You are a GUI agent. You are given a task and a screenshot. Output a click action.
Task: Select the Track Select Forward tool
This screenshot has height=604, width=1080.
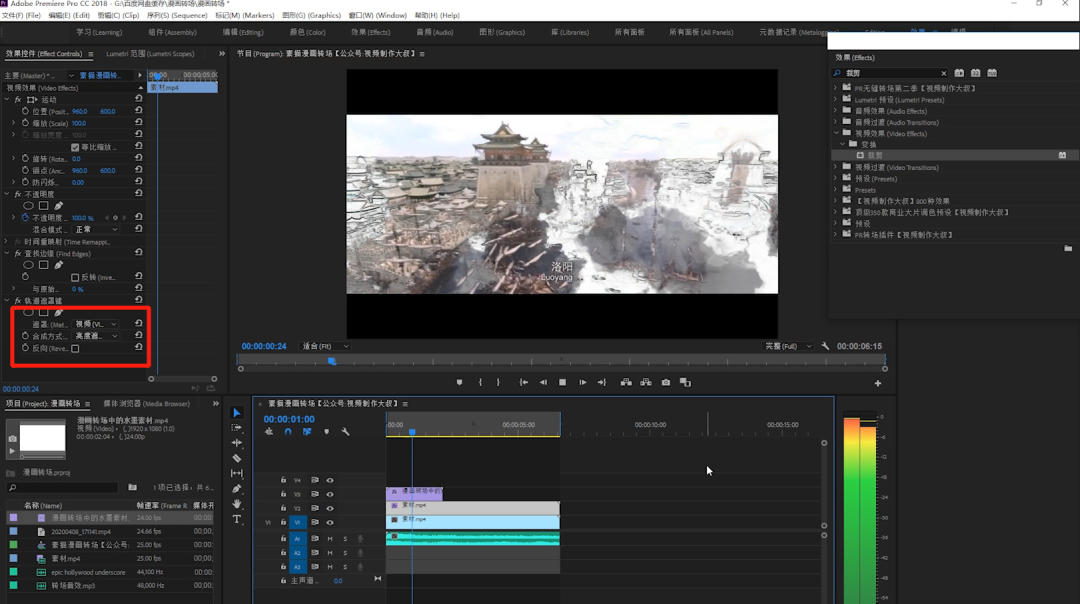[237, 428]
